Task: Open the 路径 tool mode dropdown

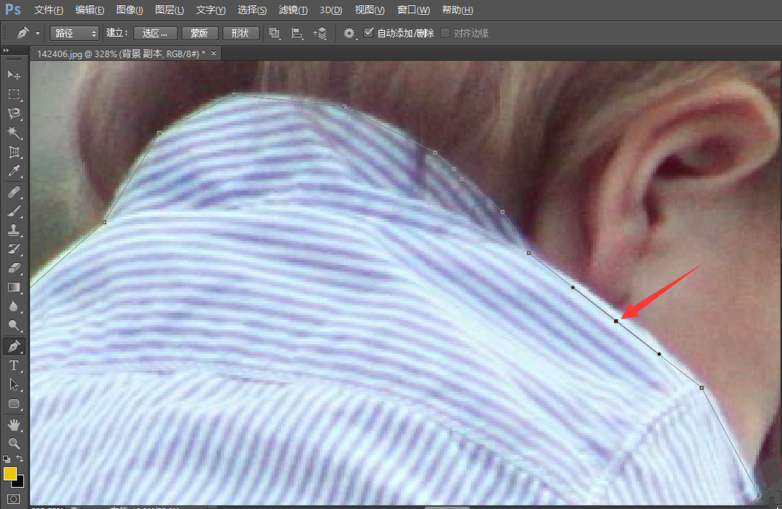Action: pyautogui.click(x=74, y=33)
